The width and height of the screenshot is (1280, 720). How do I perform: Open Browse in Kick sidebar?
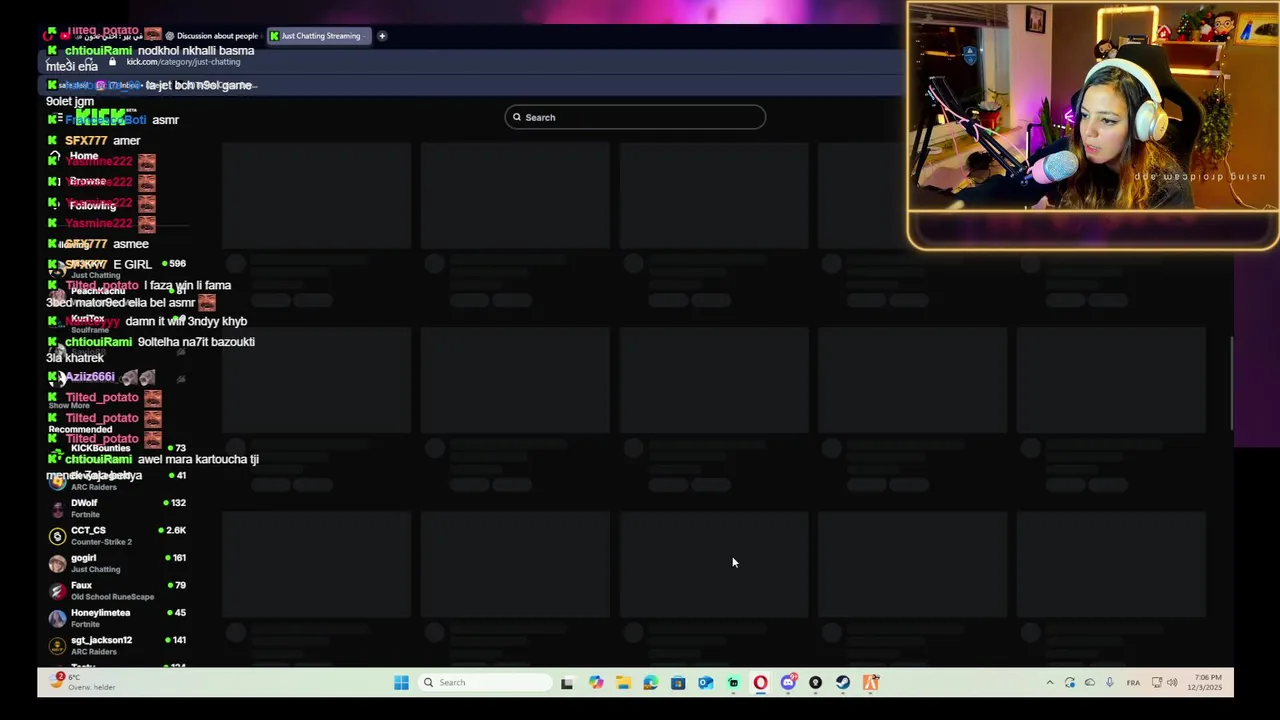pyautogui.click(x=87, y=181)
